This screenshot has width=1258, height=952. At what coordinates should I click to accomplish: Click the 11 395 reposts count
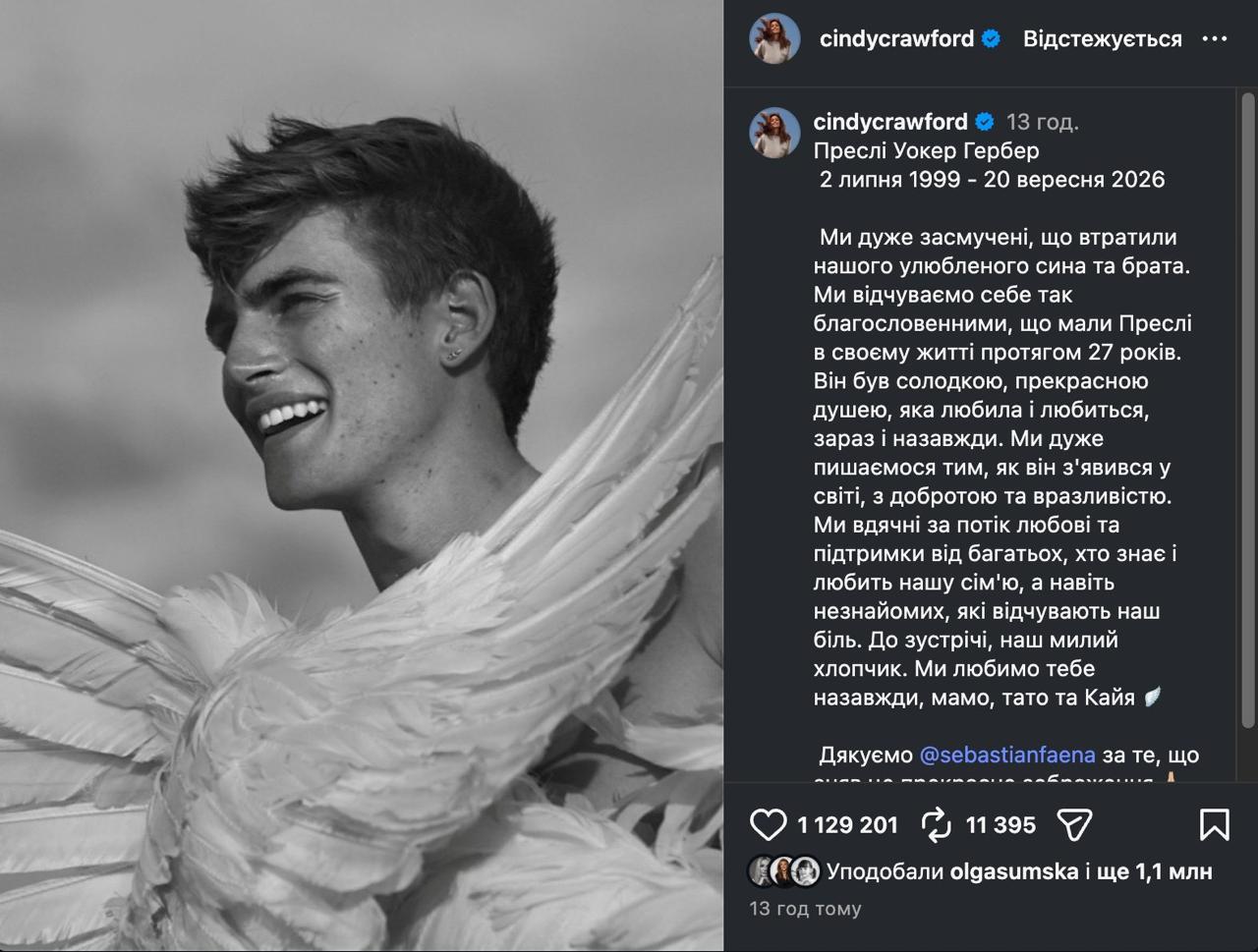1001,825
